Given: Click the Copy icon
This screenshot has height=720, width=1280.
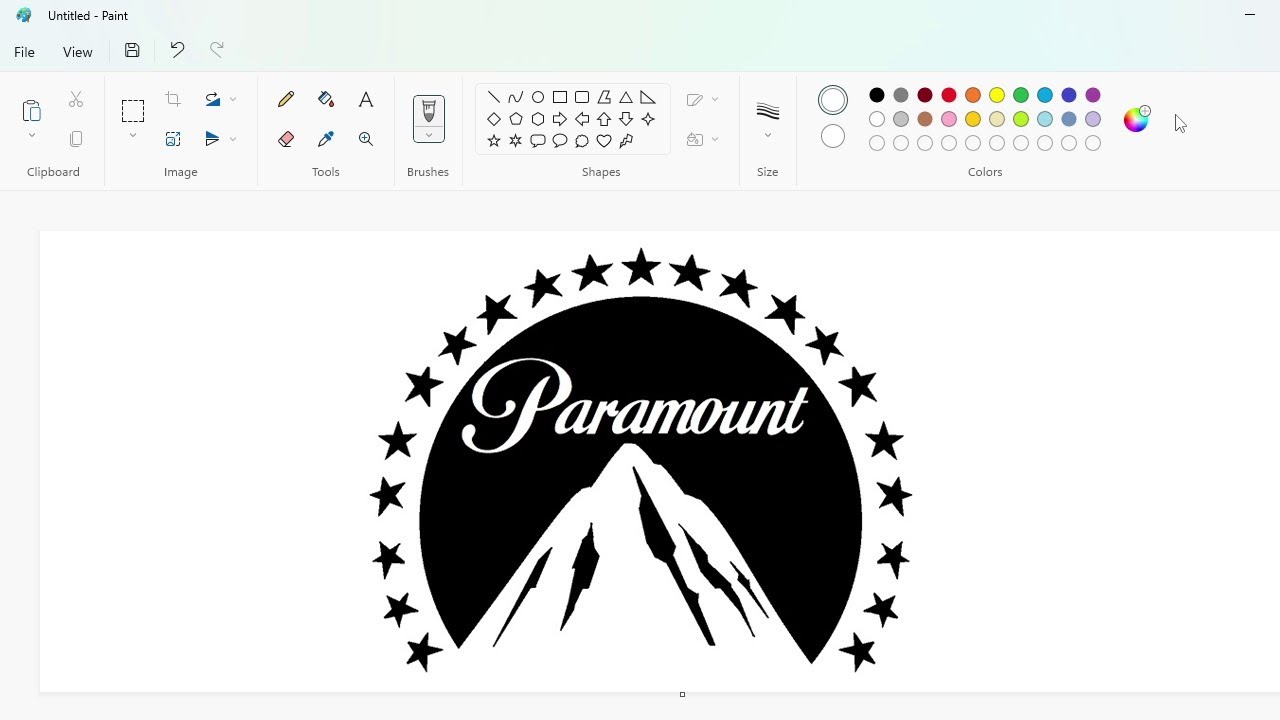Looking at the screenshot, I should coord(76,139).
